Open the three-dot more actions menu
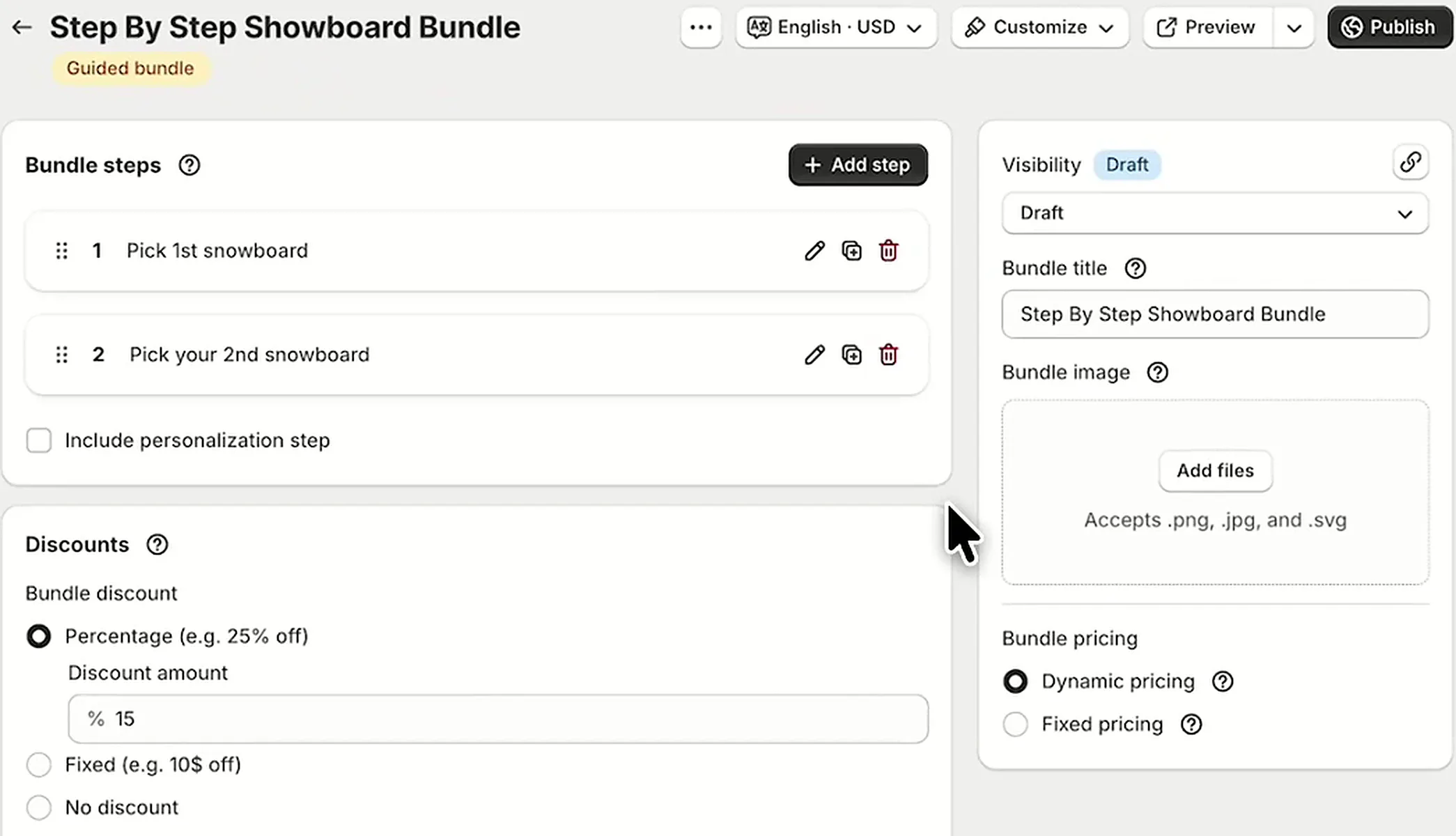The width and height of the screenshot is (1456, 836). pyautogui.click(x=701, y=27)
